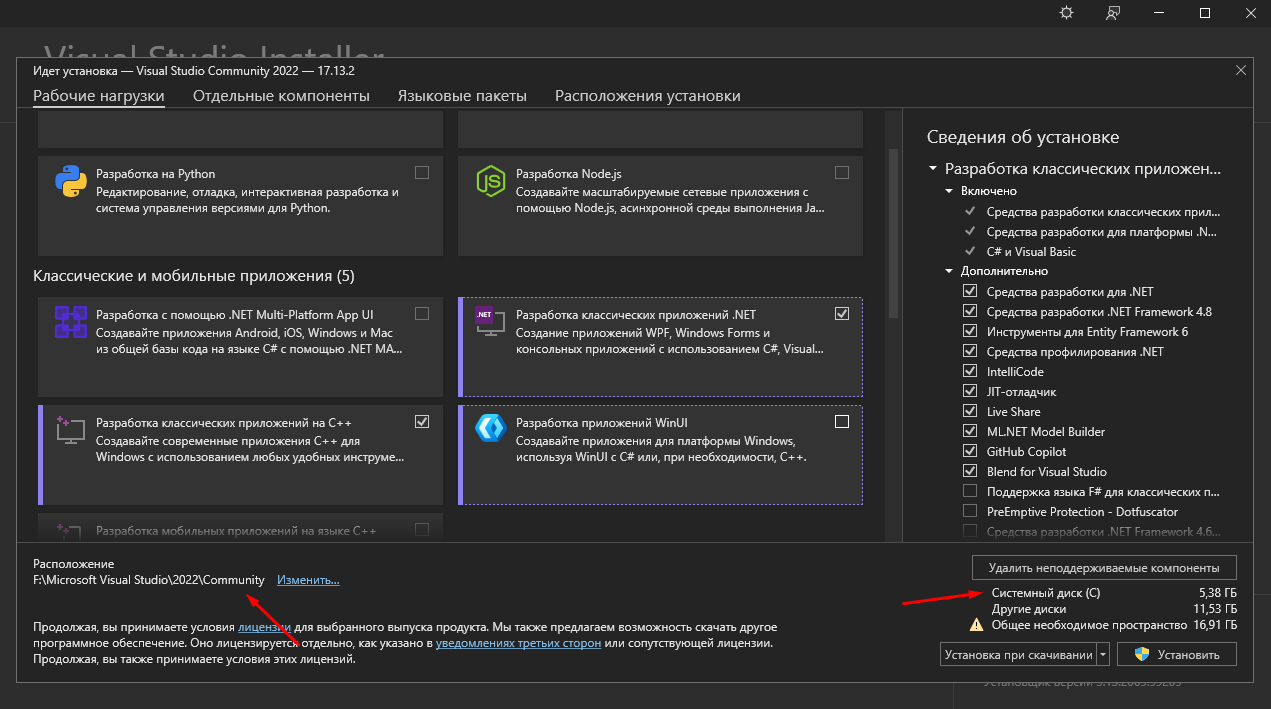Uncheck Инструменты для Entity Framework 6

(969, 331)
